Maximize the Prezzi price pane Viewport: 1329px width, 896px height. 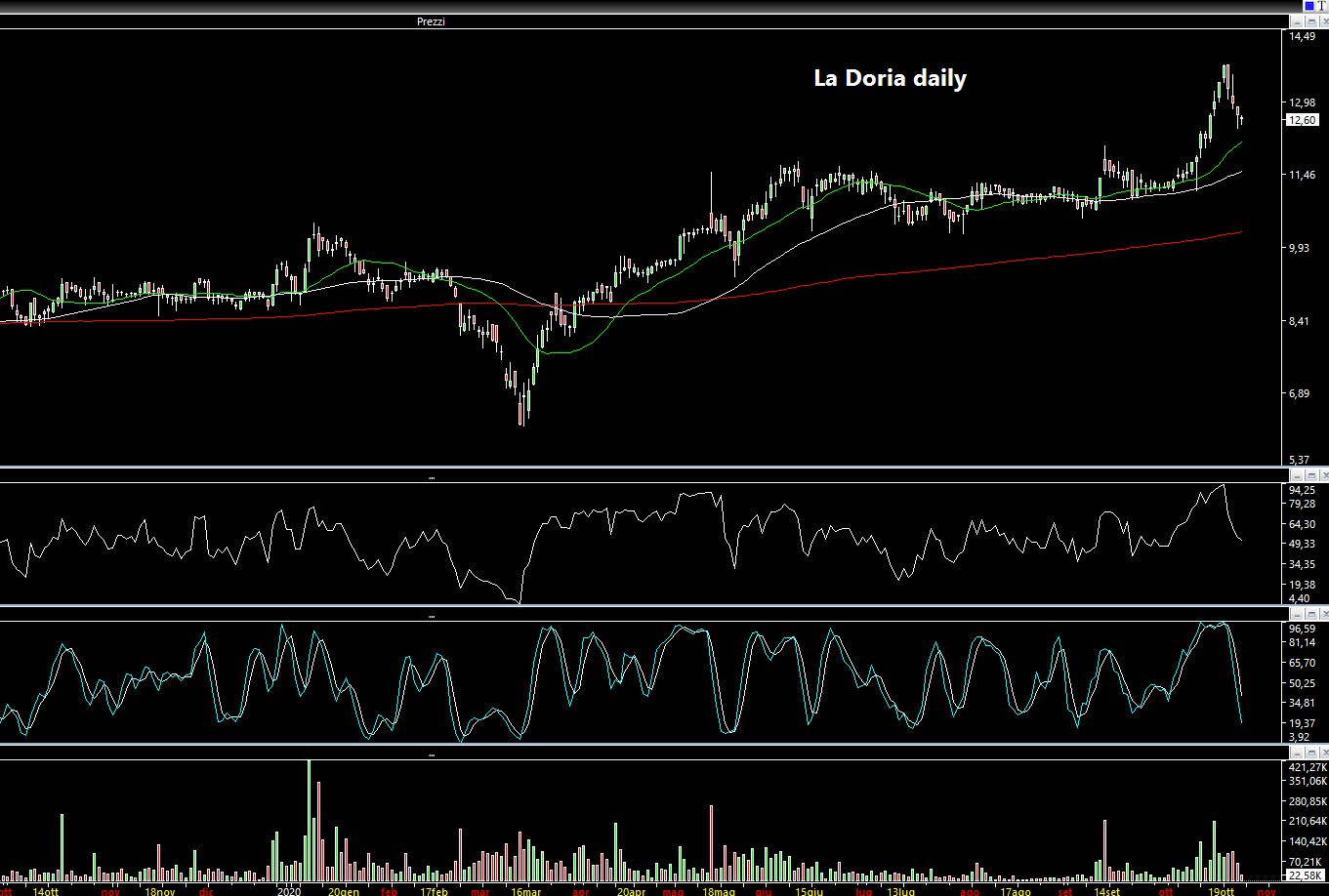(1310, 20)
